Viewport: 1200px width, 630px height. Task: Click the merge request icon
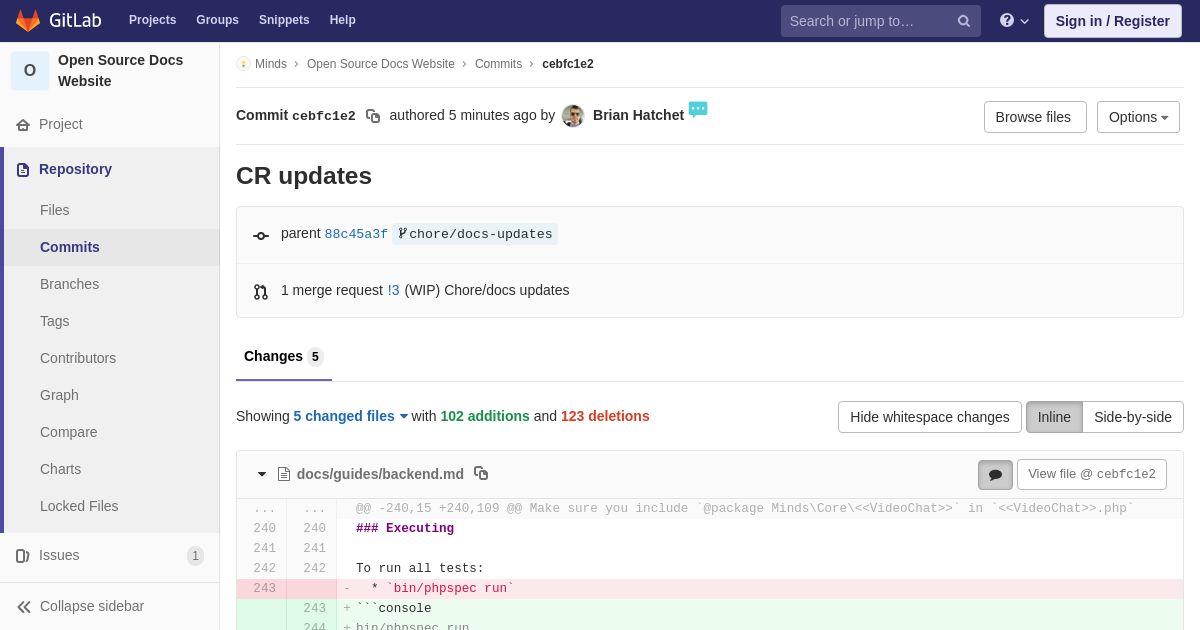(261, 292)
